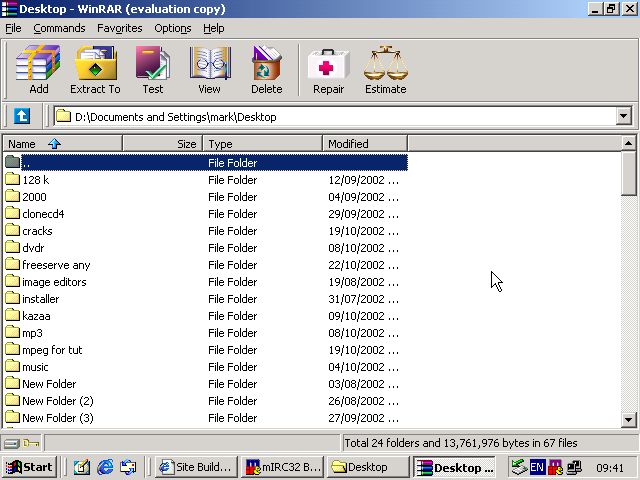640x480 pixels.
Task: Click the folder icon next to 2000
Action: click(x=13, y=196)
